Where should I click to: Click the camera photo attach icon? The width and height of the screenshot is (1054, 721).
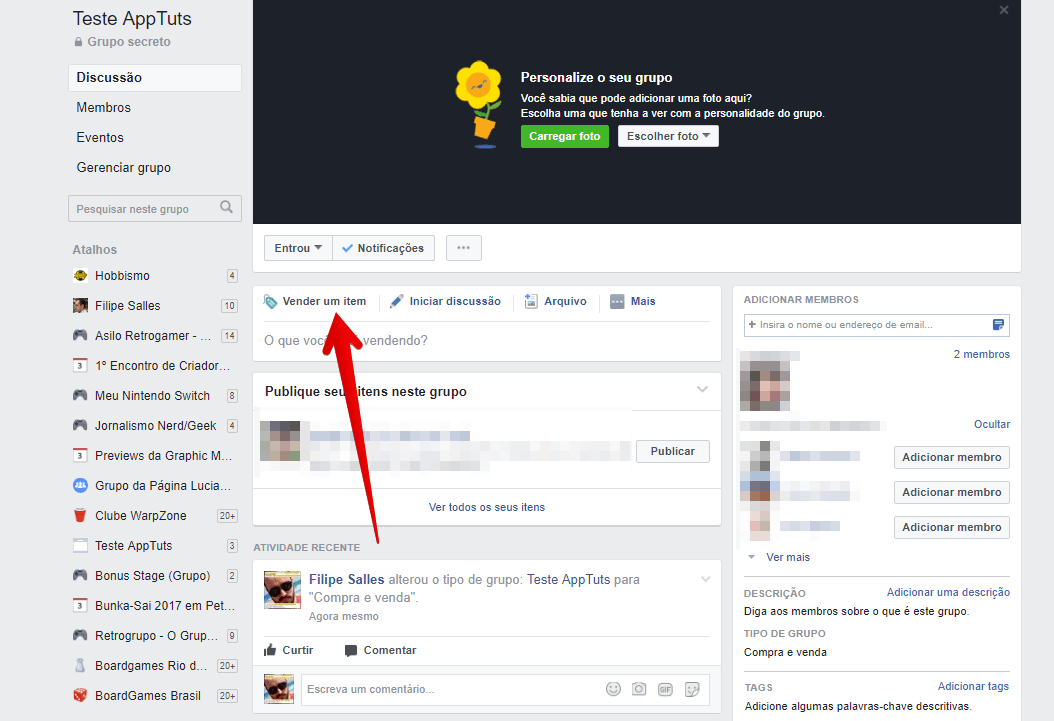pyautogui.click(x=639, y=689)
